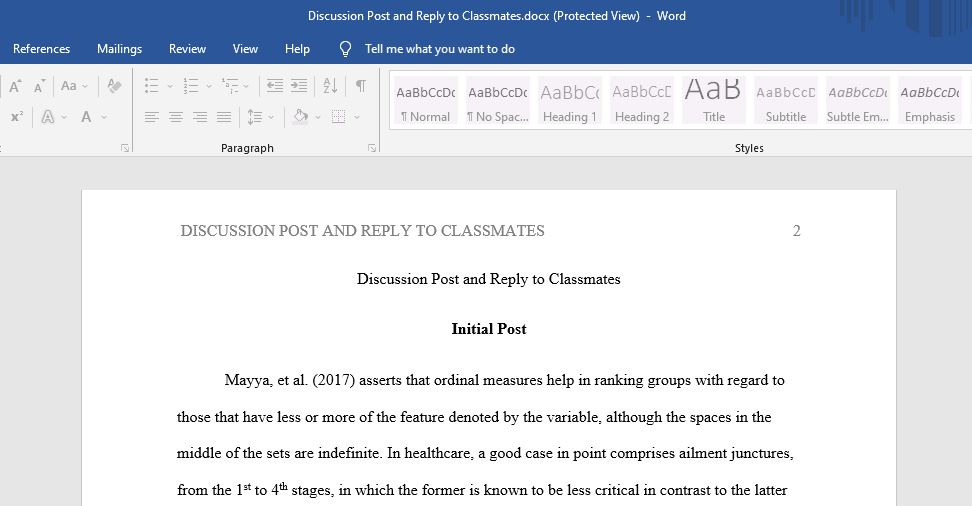Open the font color dropdown arrow
This screenshot has height=506, width=972.
[x=104, y=117]
